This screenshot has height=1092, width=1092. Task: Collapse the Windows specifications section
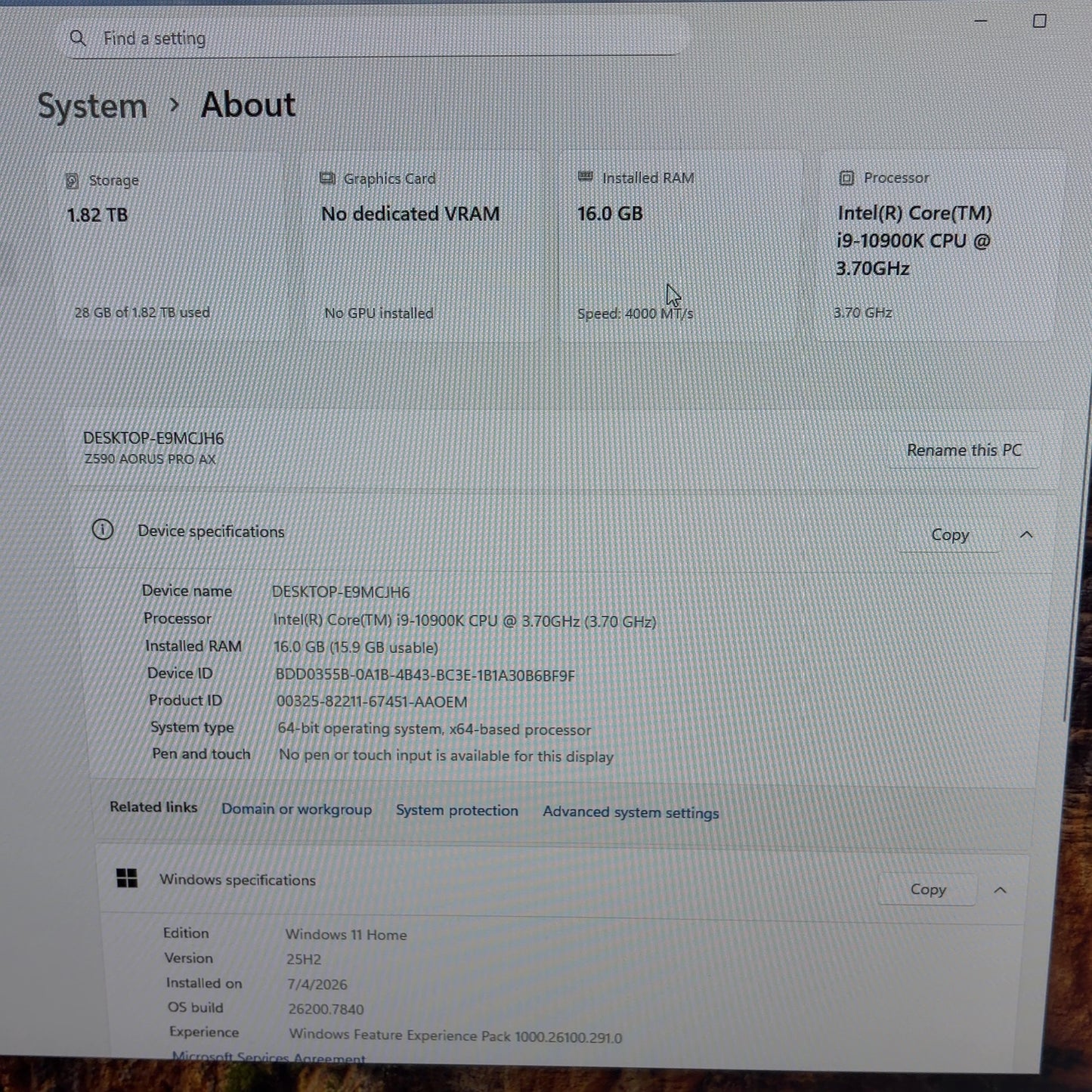[1000, 890]
